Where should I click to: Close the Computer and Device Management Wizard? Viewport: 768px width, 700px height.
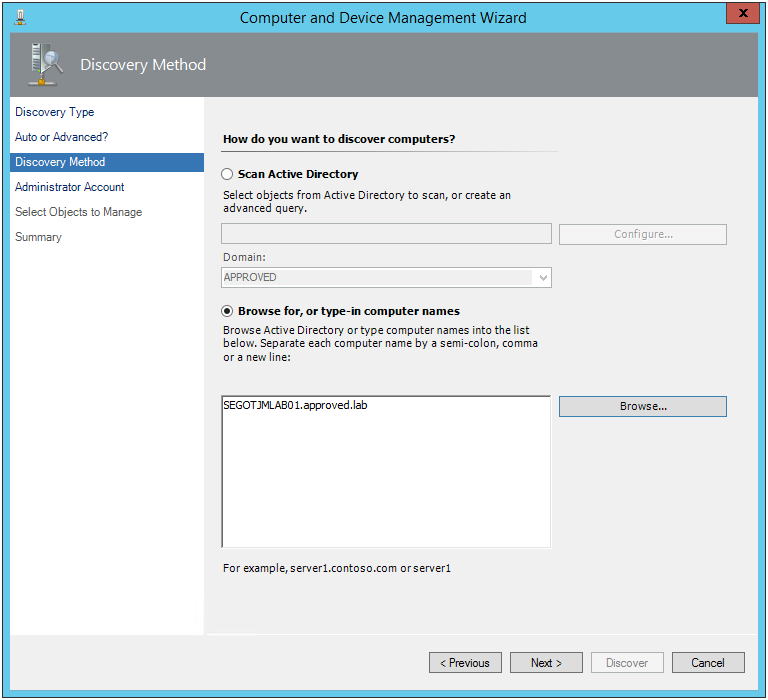coord(741,16)
